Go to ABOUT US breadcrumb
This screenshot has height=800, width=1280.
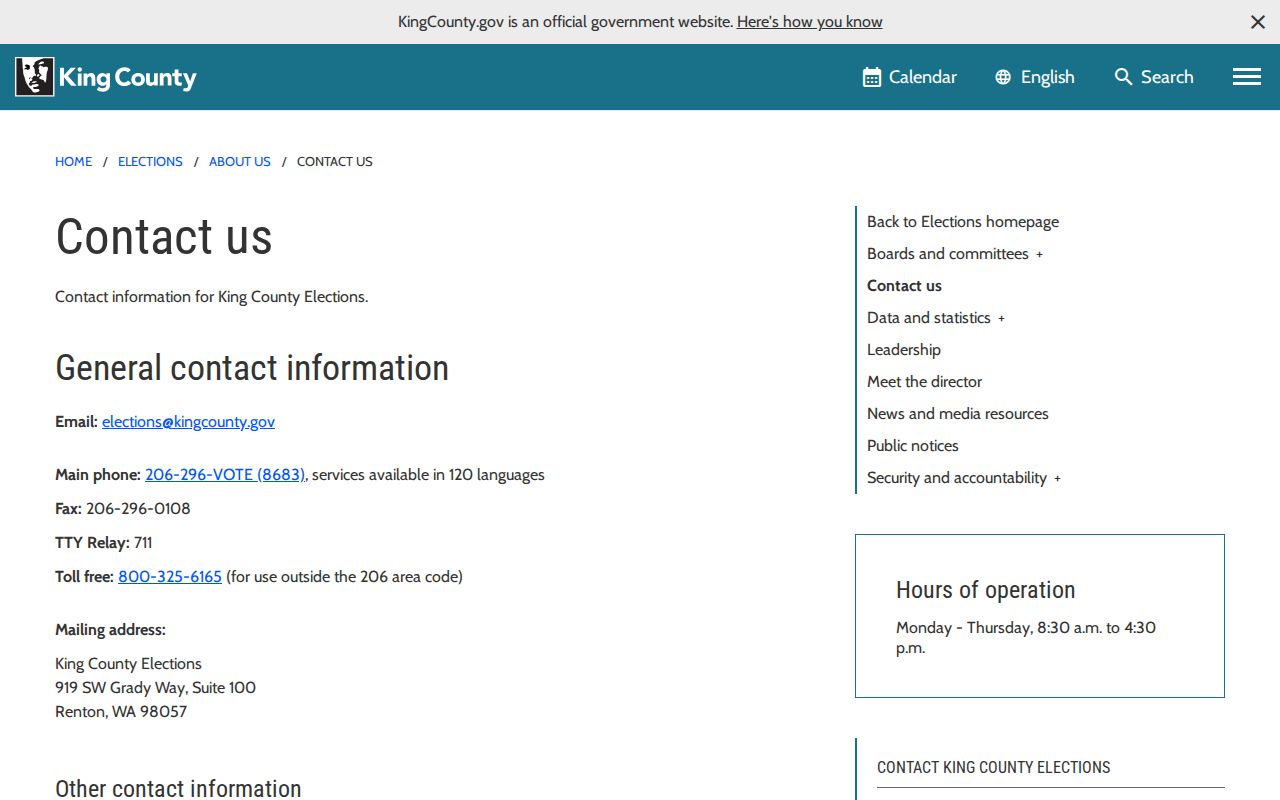(240, 161)
